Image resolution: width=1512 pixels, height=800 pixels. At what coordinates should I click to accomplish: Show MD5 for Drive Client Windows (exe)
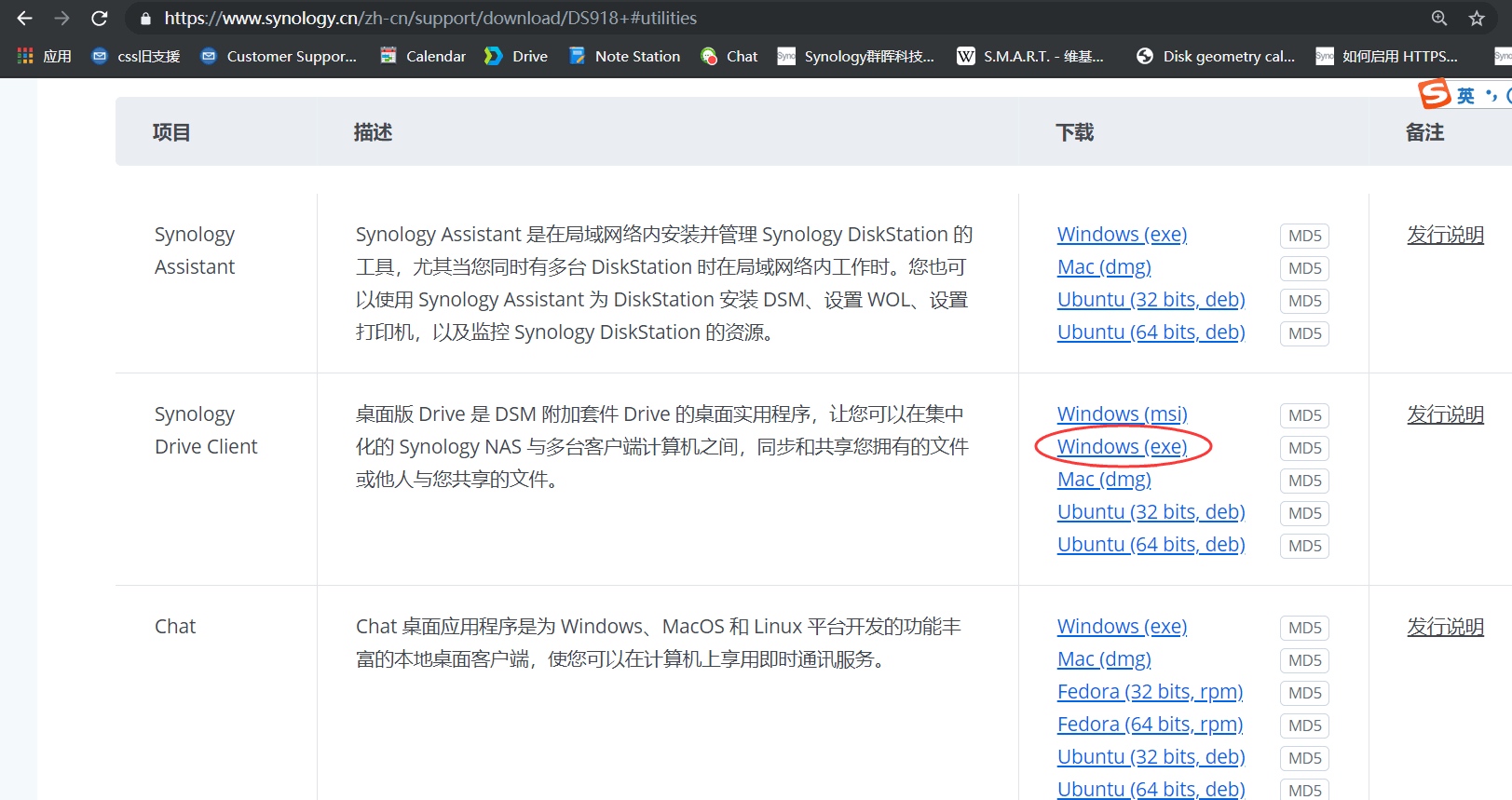[x=1304, y=448]
